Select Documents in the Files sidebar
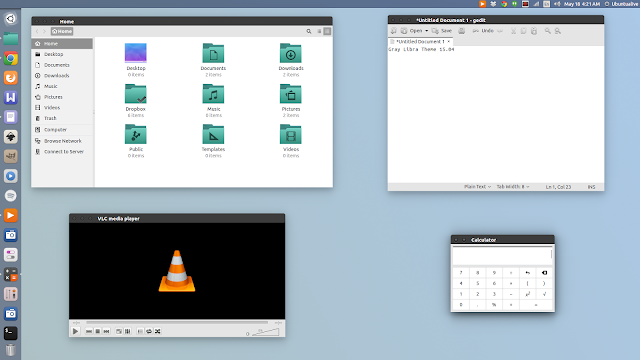This screenshot has width=640, height=360. (x=62, y=65)
